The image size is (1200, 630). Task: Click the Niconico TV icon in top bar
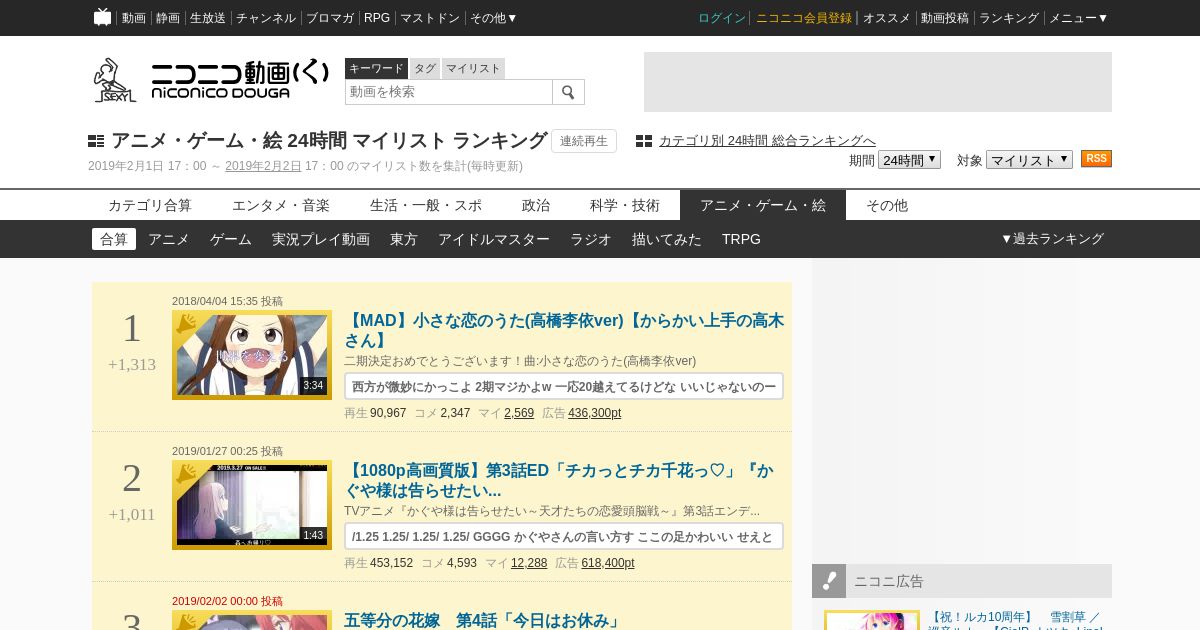(x=102, y=17)
